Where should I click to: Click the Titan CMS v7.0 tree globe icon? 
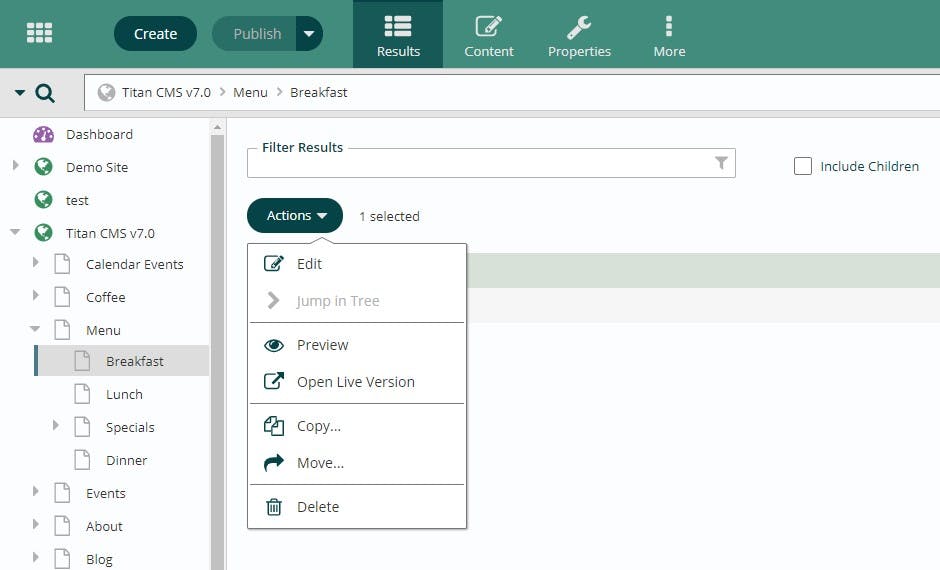click(x=43, y=233)
